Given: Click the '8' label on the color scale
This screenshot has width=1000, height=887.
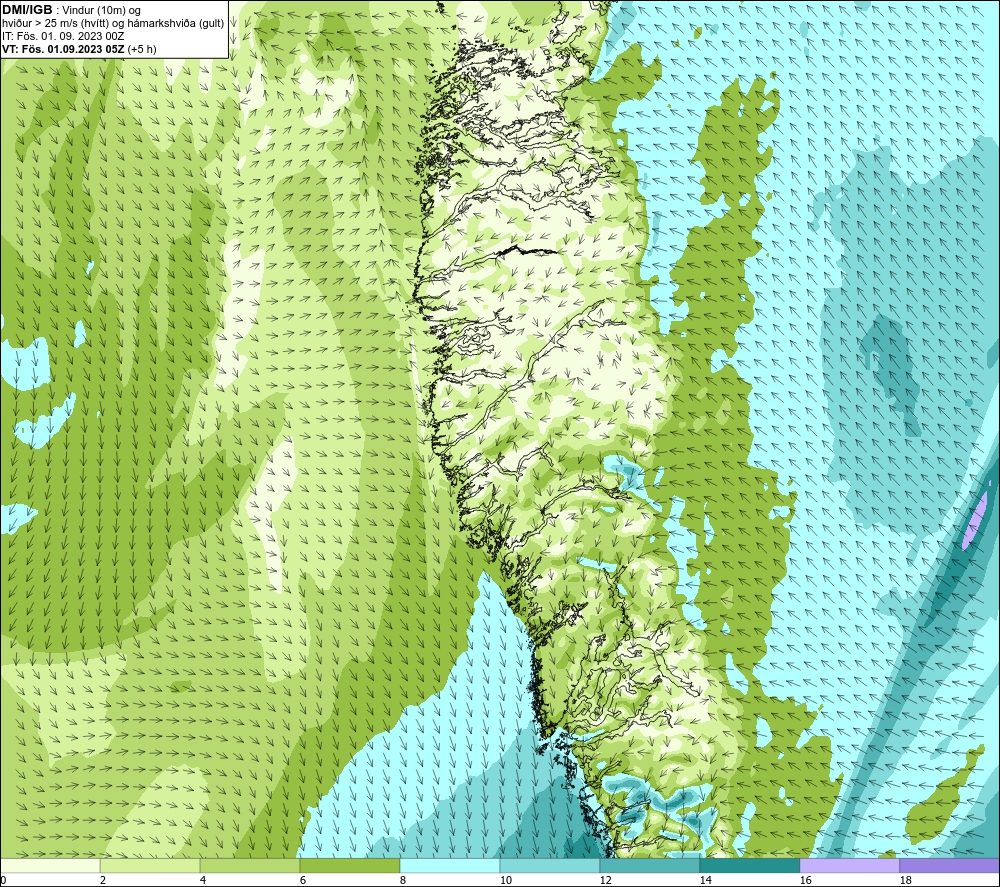Looking at the screenshot, I should tap(403, 881).
